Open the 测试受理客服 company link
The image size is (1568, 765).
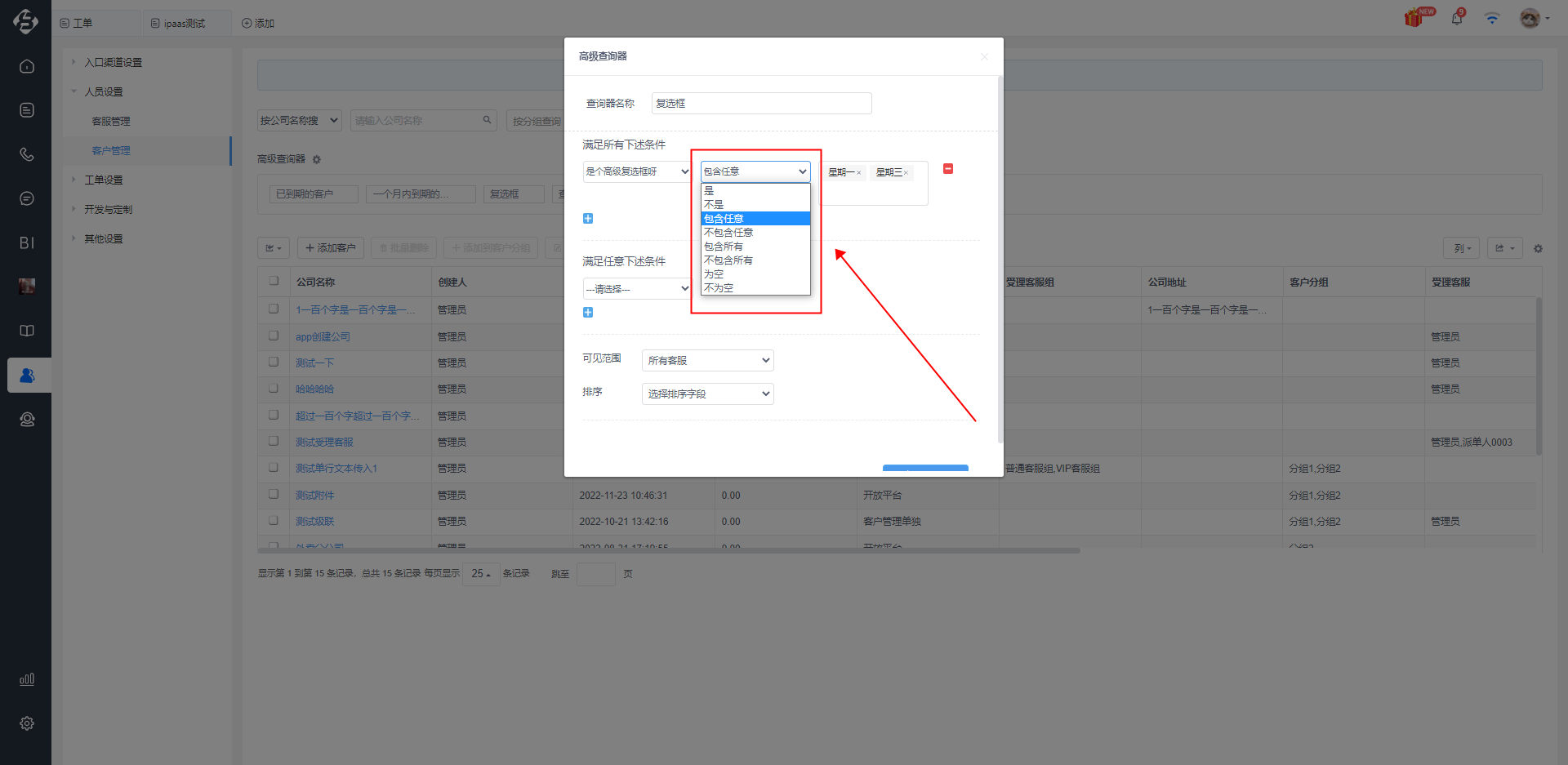click(324, 442)
